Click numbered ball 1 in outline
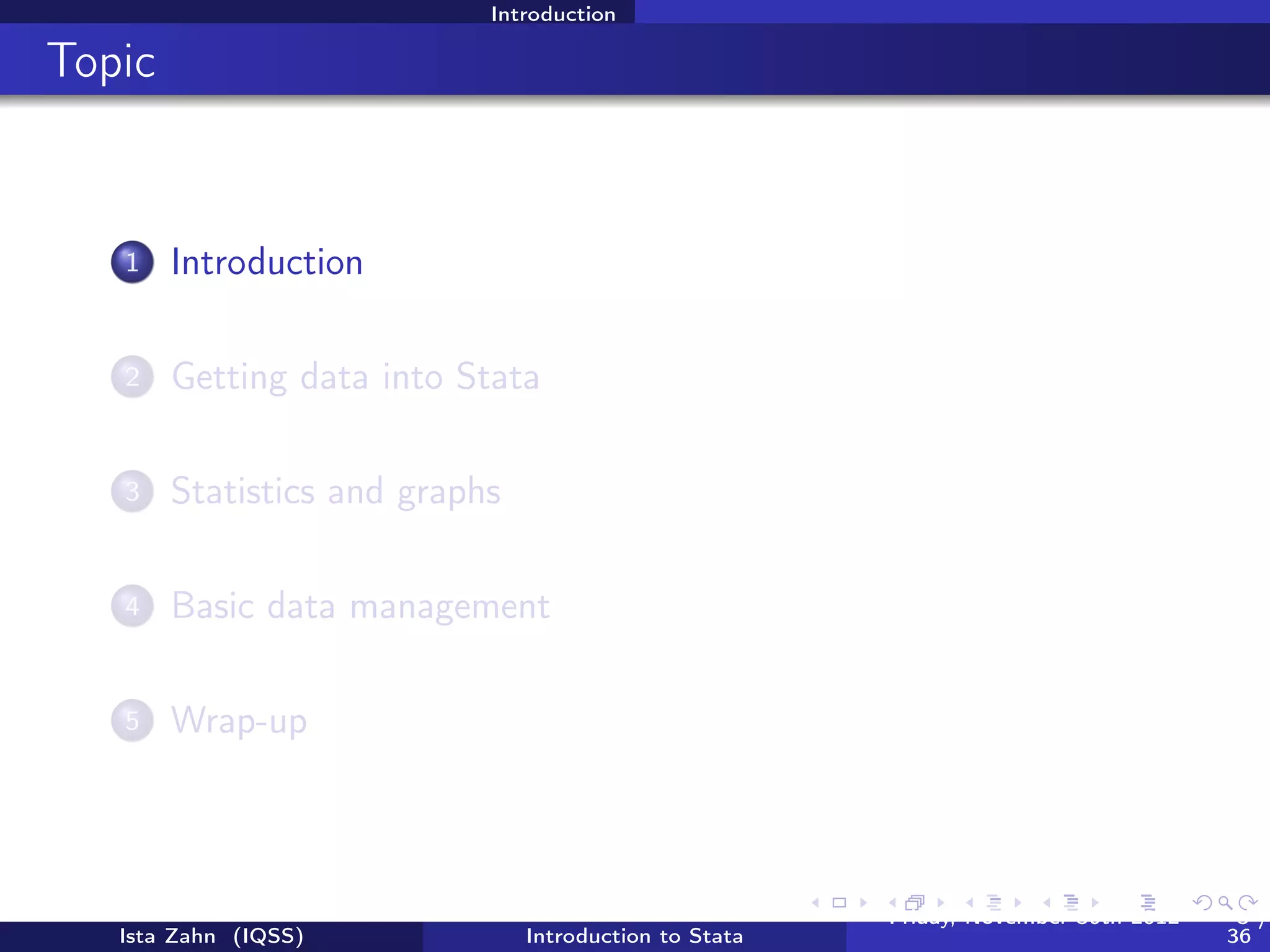 click(132, 262)
